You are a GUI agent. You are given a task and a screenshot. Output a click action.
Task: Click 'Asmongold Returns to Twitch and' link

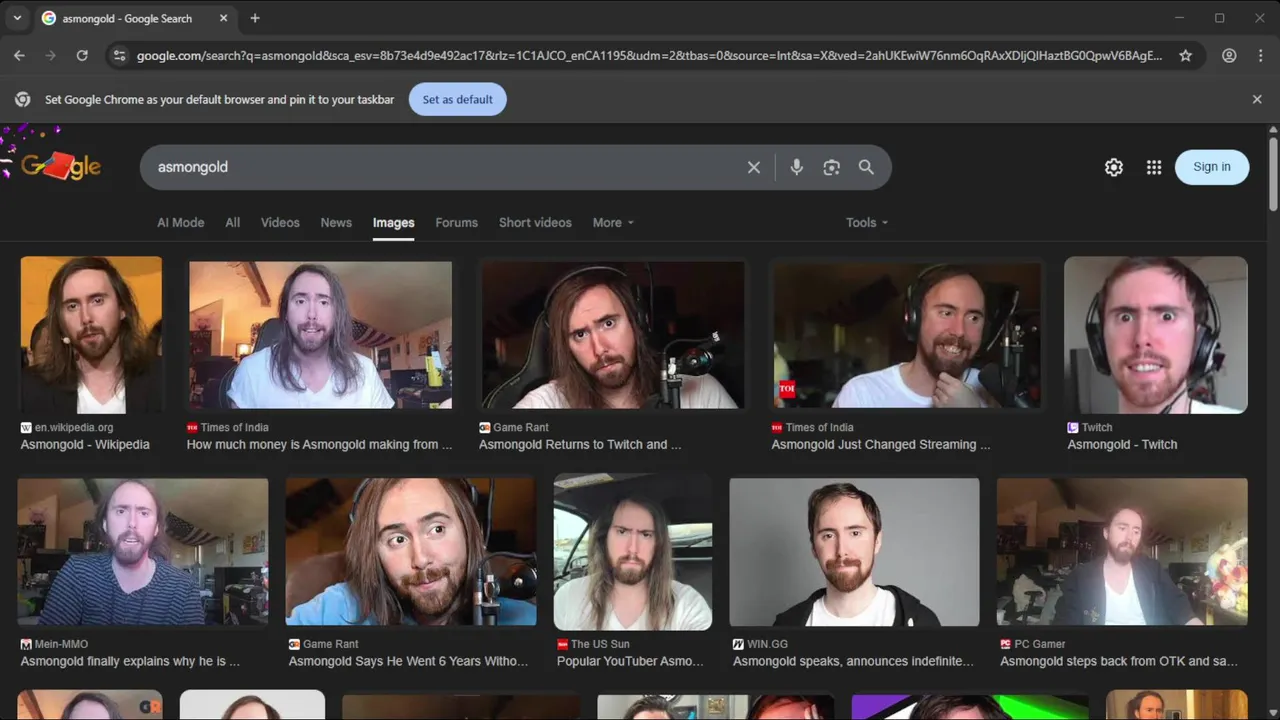point(580,444)
